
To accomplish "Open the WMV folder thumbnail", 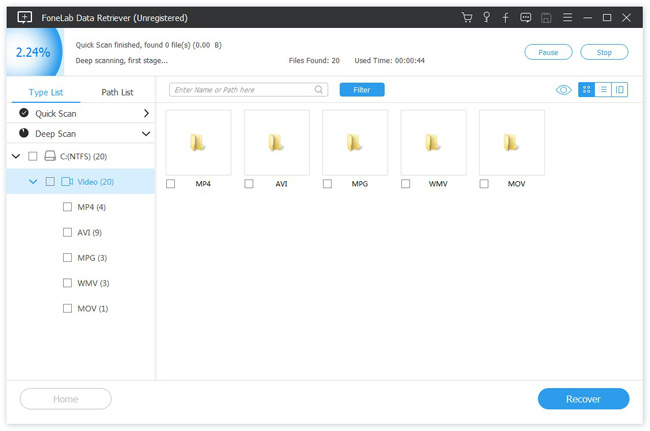I will coord(433,142).
